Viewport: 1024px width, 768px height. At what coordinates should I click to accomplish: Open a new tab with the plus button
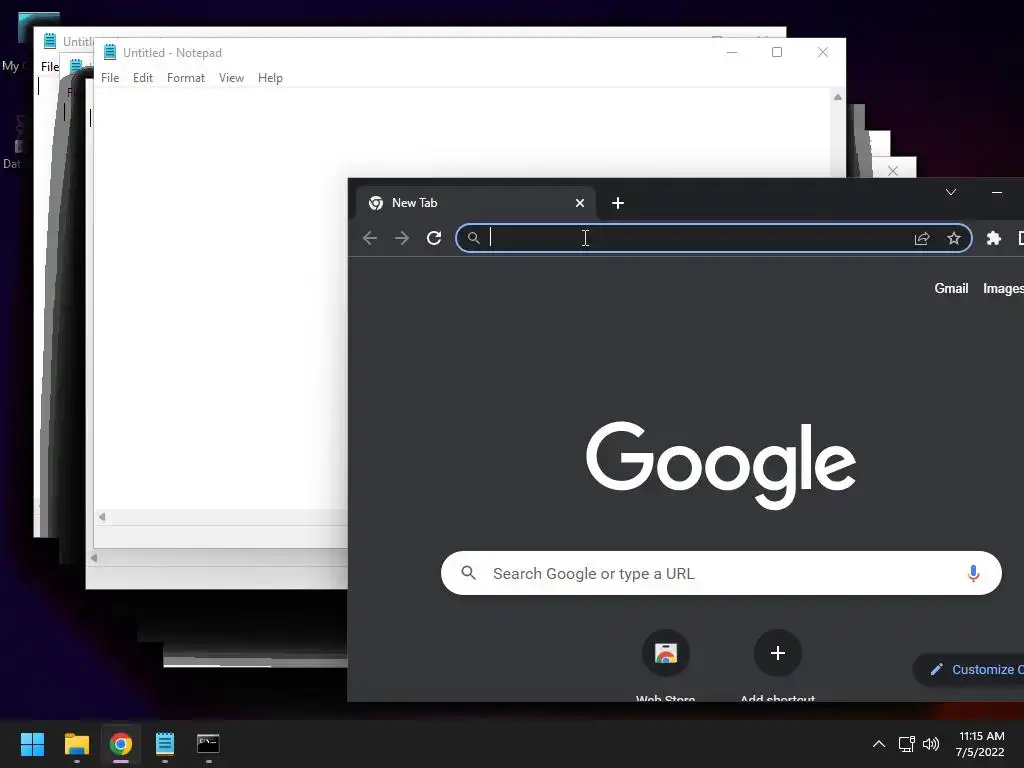coord(618,203)
